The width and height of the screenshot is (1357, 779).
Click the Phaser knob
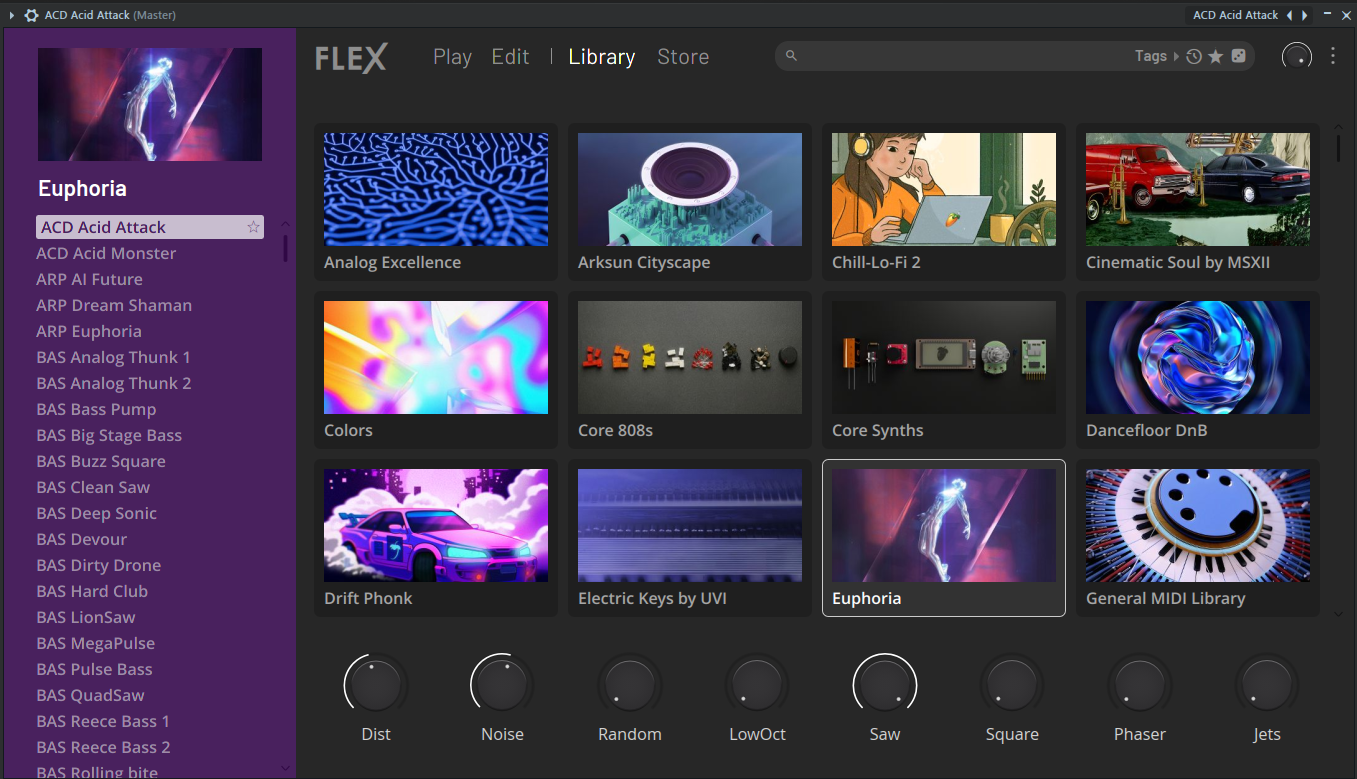click(1140, 685)
